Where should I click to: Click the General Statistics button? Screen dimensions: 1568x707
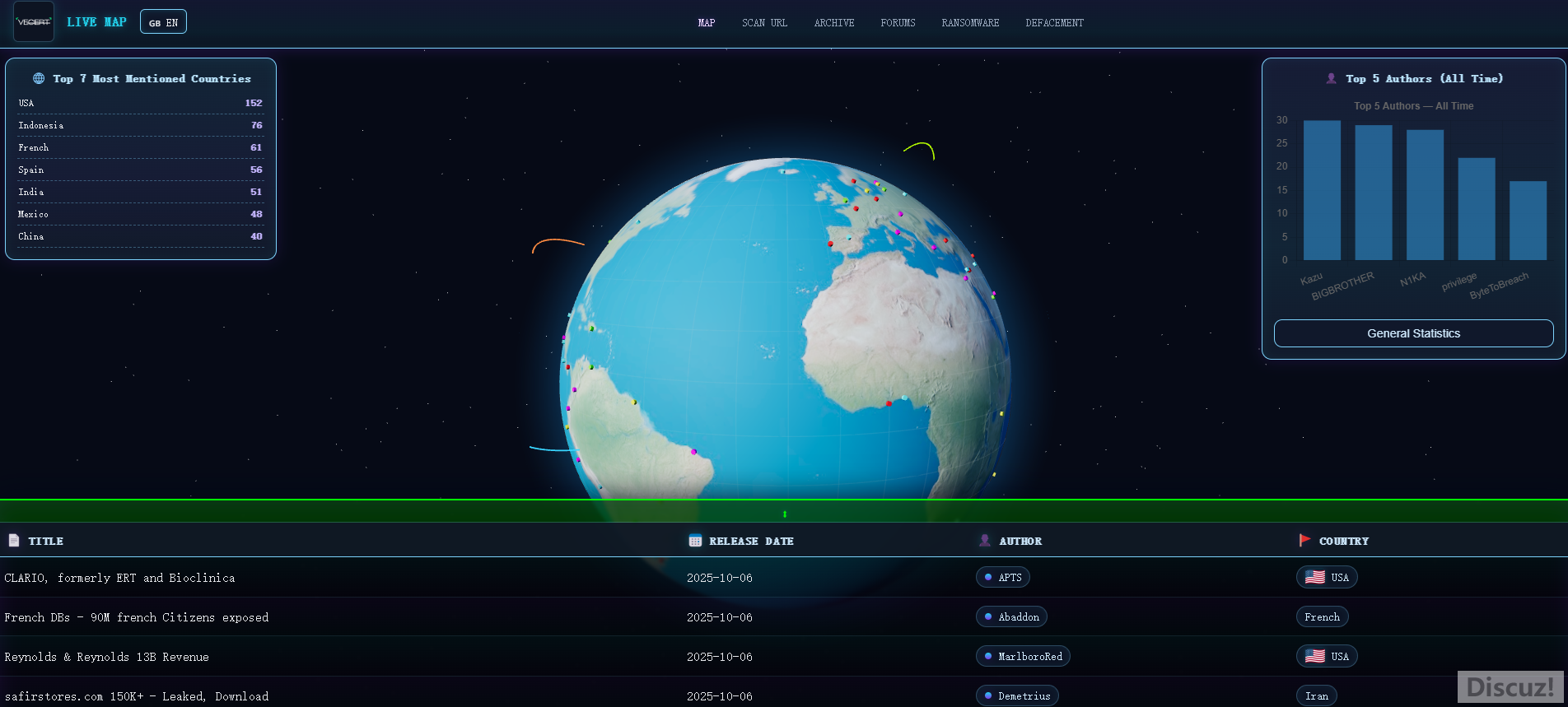(1413, 333)
